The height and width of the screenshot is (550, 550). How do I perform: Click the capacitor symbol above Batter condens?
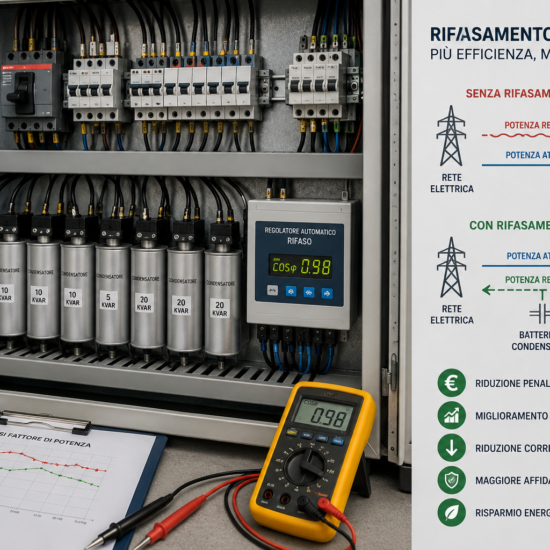(x=541, y=314)
